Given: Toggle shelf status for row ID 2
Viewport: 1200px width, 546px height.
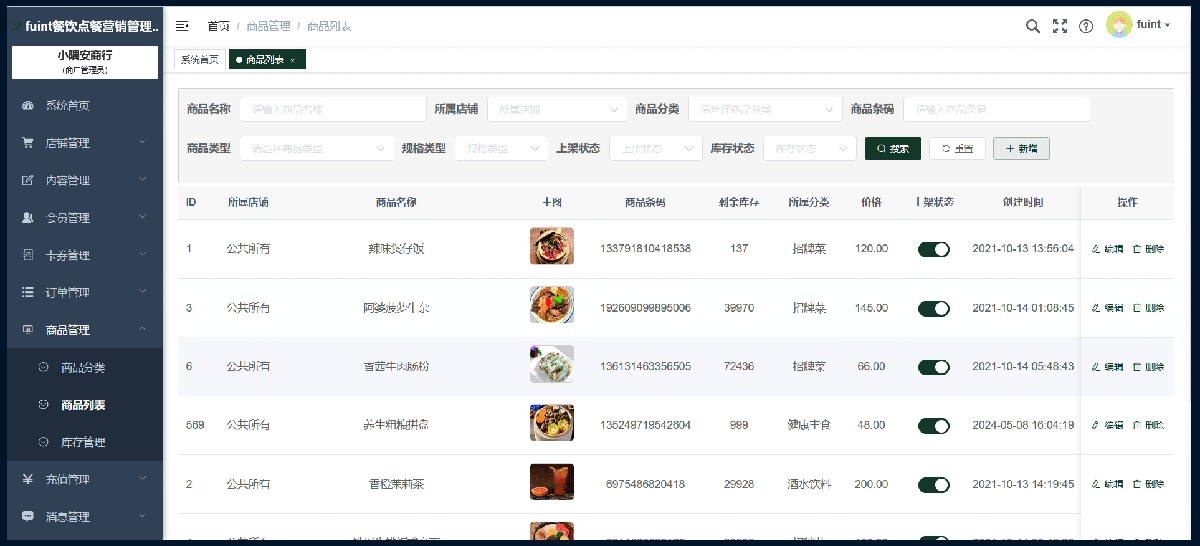Looking at the screenshot, I should tap(934, 484).
